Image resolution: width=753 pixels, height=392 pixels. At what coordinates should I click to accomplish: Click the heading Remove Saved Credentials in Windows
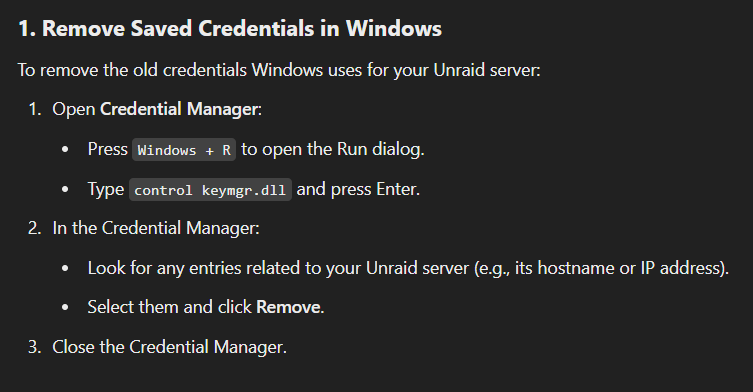pyautogui.click(x=230, y=28)
